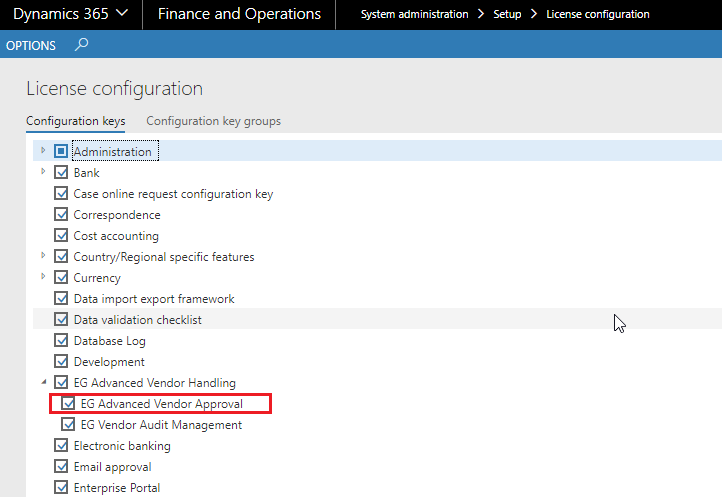Select the Email approval label
Viewport: 722px width, 497px height.
[x=112, y=467]
